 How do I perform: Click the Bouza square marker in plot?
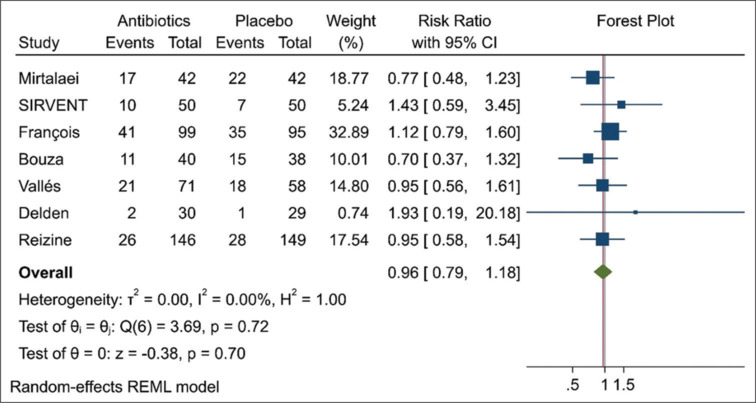pos(588,158)
